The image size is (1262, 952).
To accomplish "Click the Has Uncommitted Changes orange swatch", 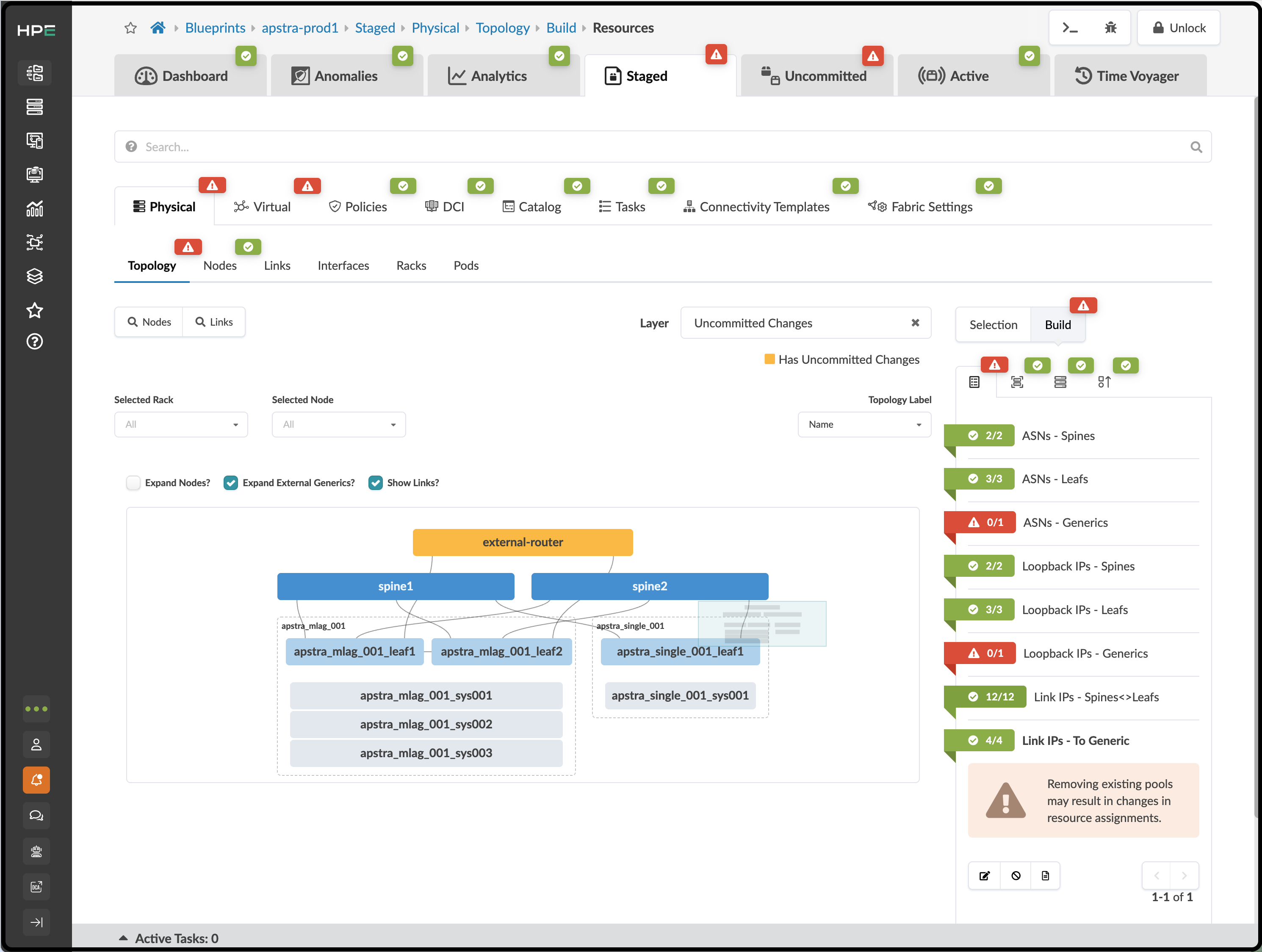I will (769, 359).
